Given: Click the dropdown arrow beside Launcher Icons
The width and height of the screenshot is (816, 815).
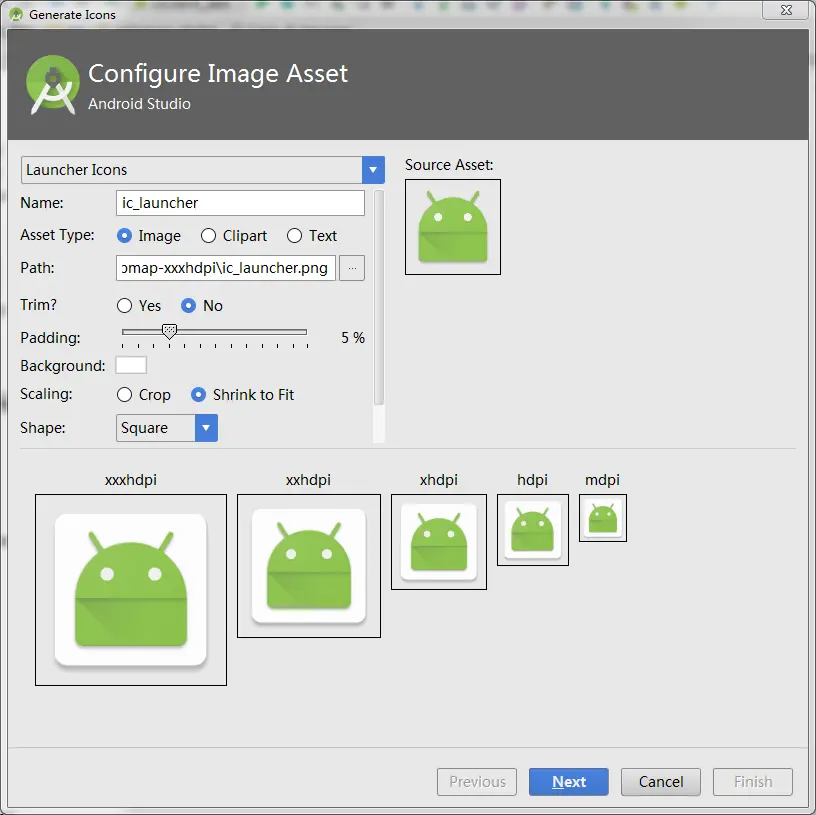Looking at the screenshot, I should click(x=373, y=170).
